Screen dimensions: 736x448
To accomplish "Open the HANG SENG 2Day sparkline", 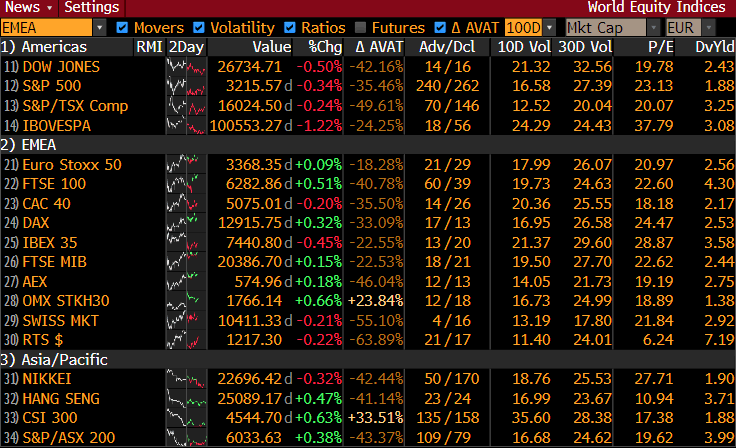I will (186, 398).
